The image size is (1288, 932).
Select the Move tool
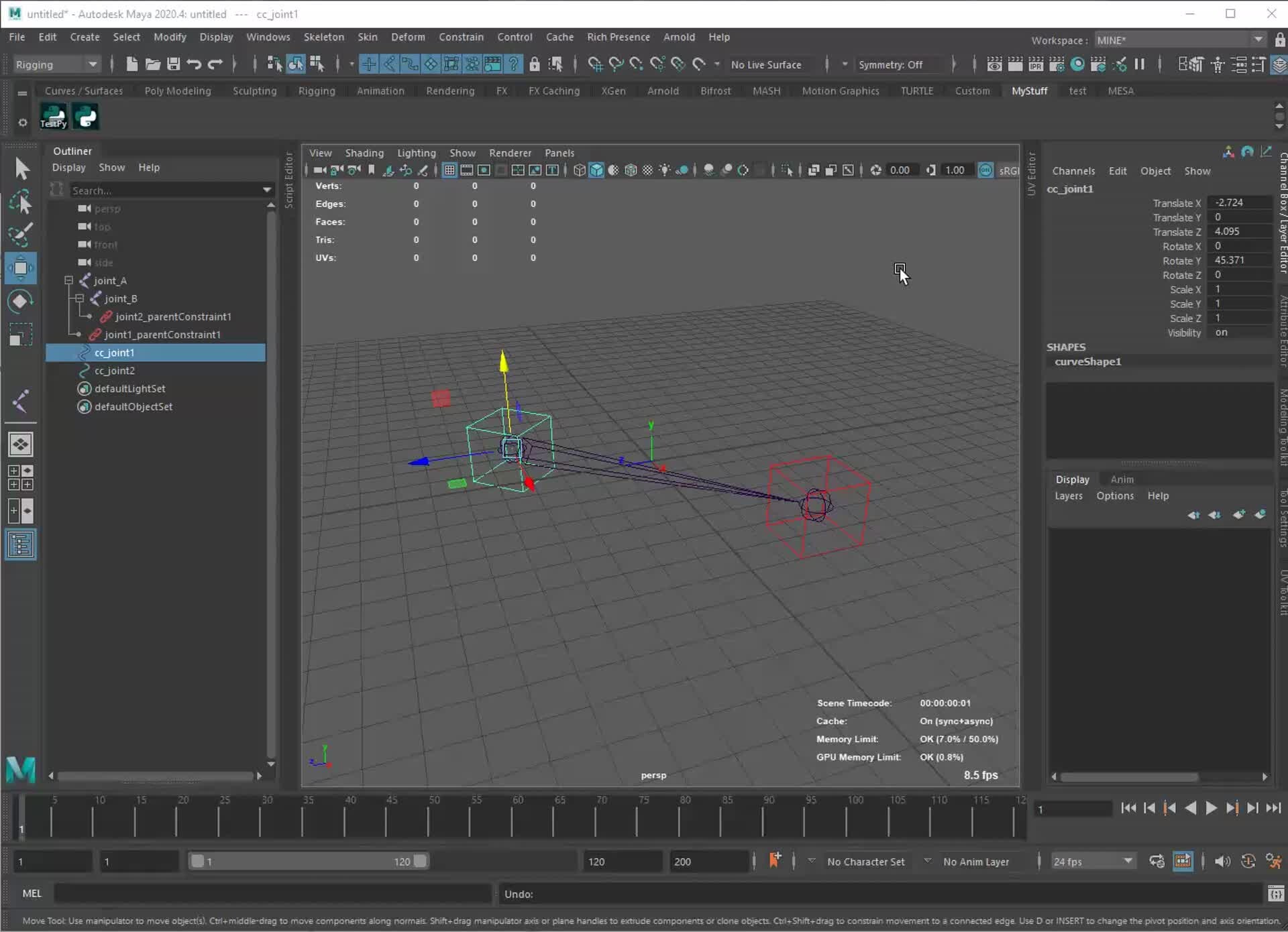(x=21, y=268)
